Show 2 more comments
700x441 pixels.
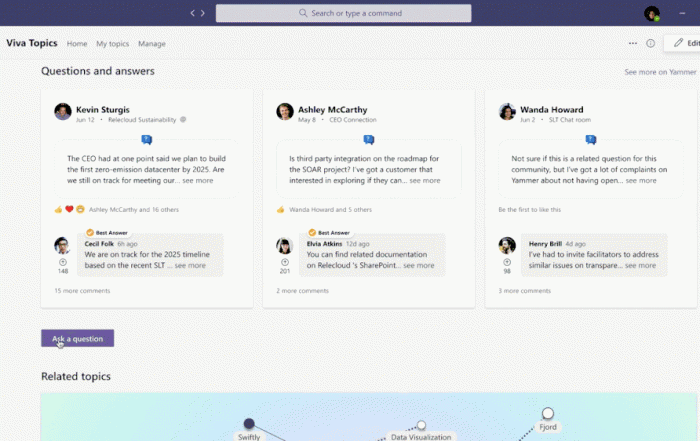click(x=302, y=291)
